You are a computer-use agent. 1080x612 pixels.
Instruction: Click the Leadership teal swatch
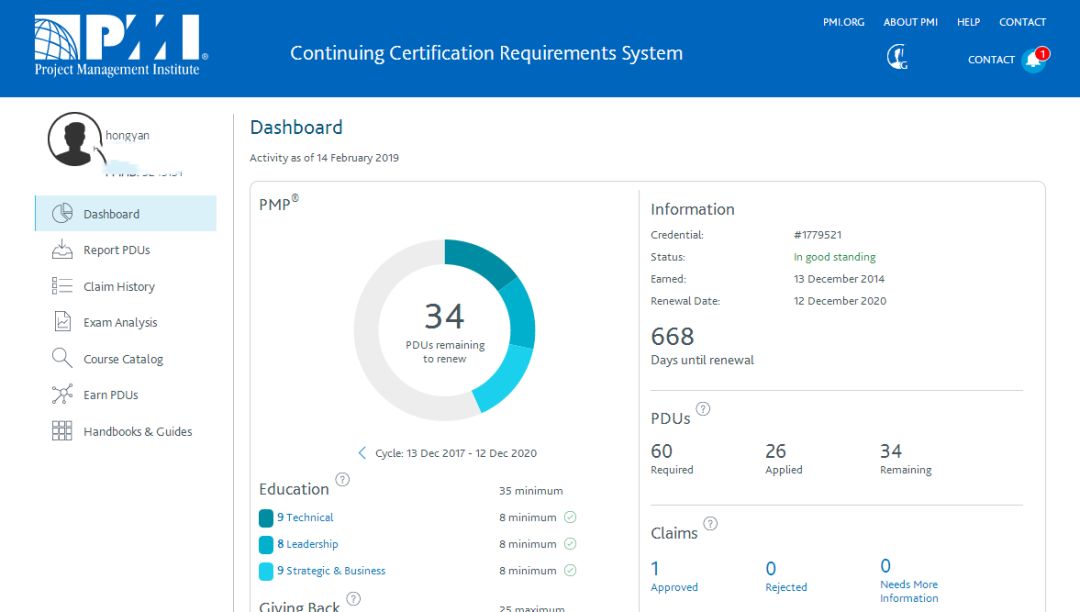point(266,545)
